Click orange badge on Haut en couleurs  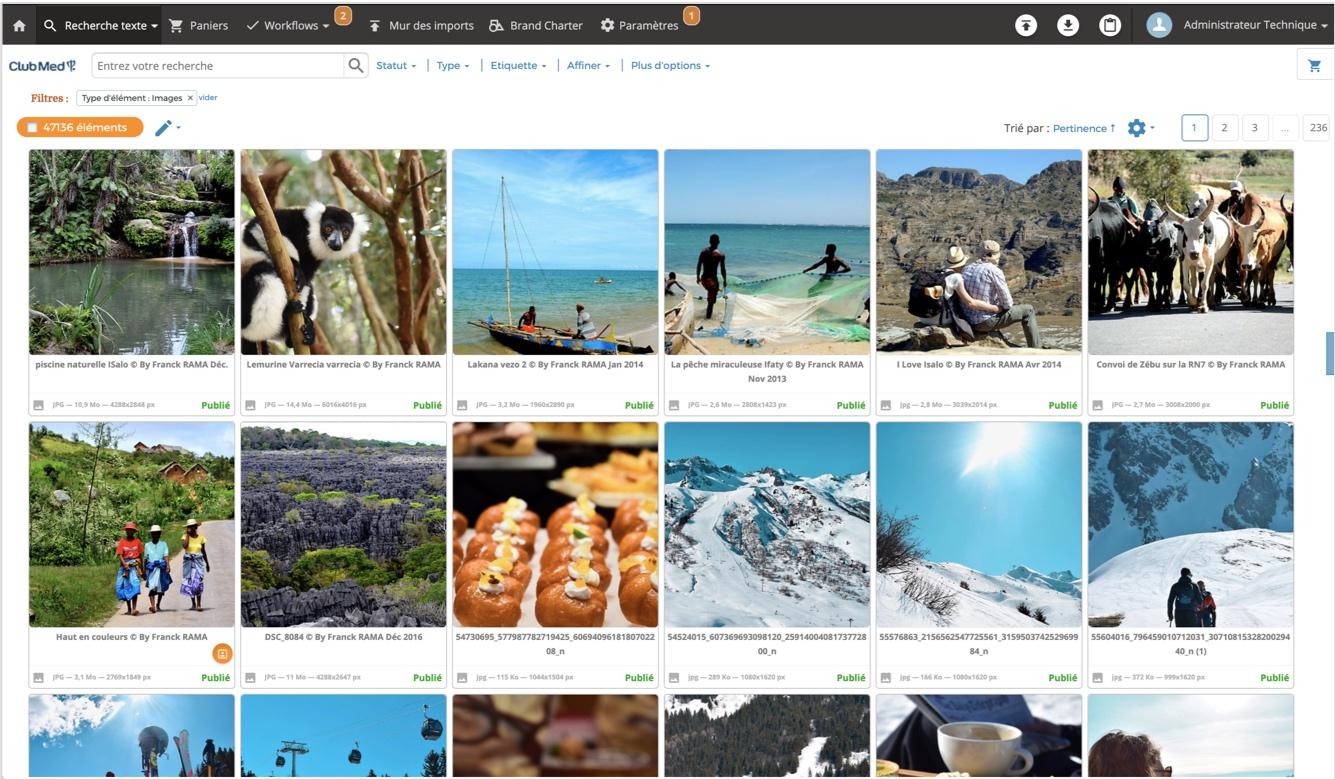click(x=222, y=653)
